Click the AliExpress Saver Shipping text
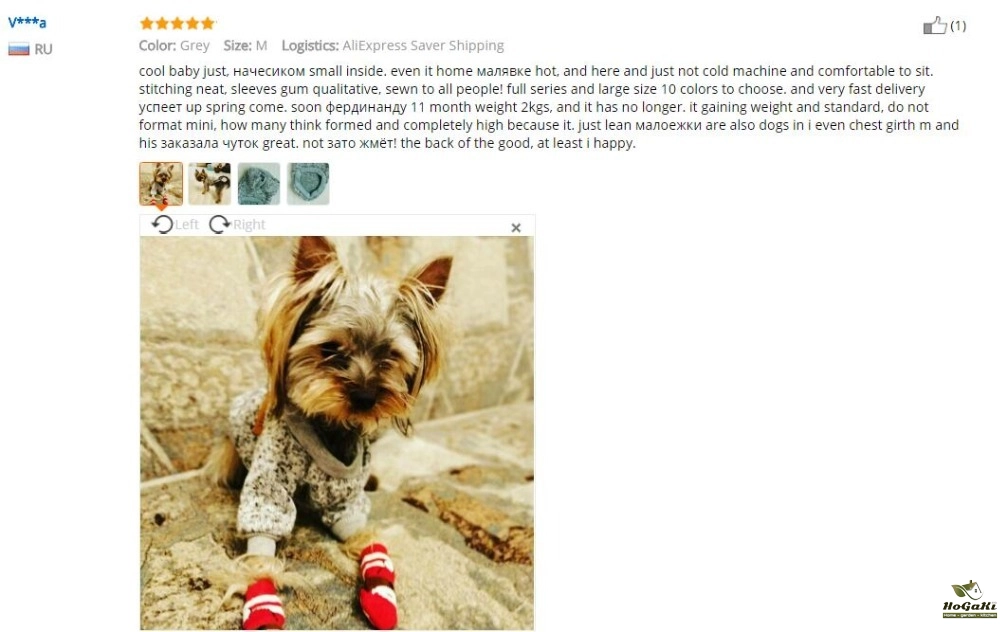 (423, 45)
